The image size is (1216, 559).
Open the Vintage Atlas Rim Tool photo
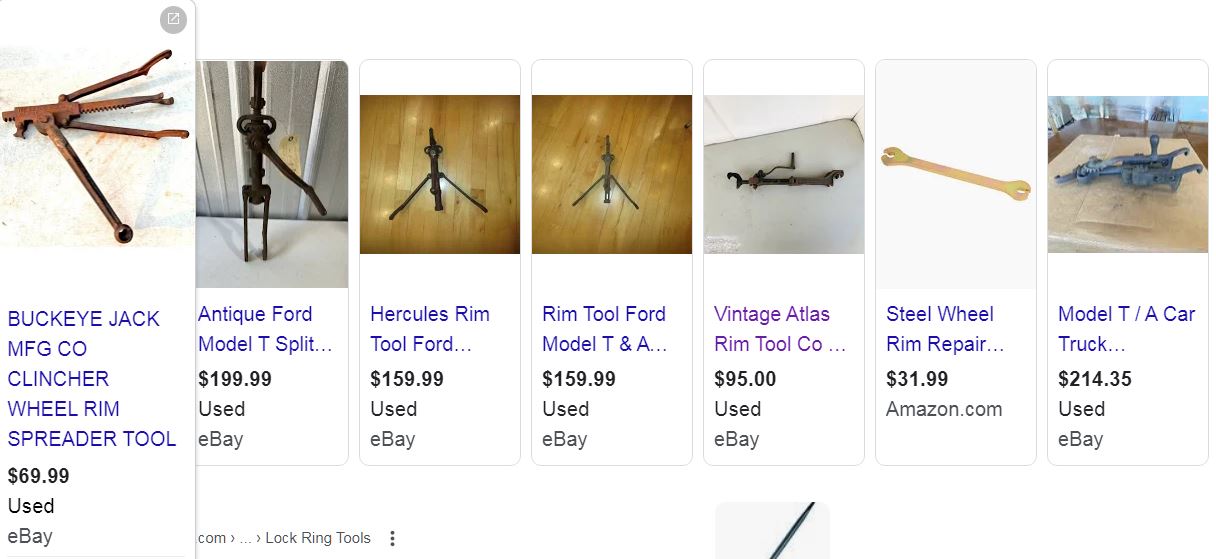784,174
